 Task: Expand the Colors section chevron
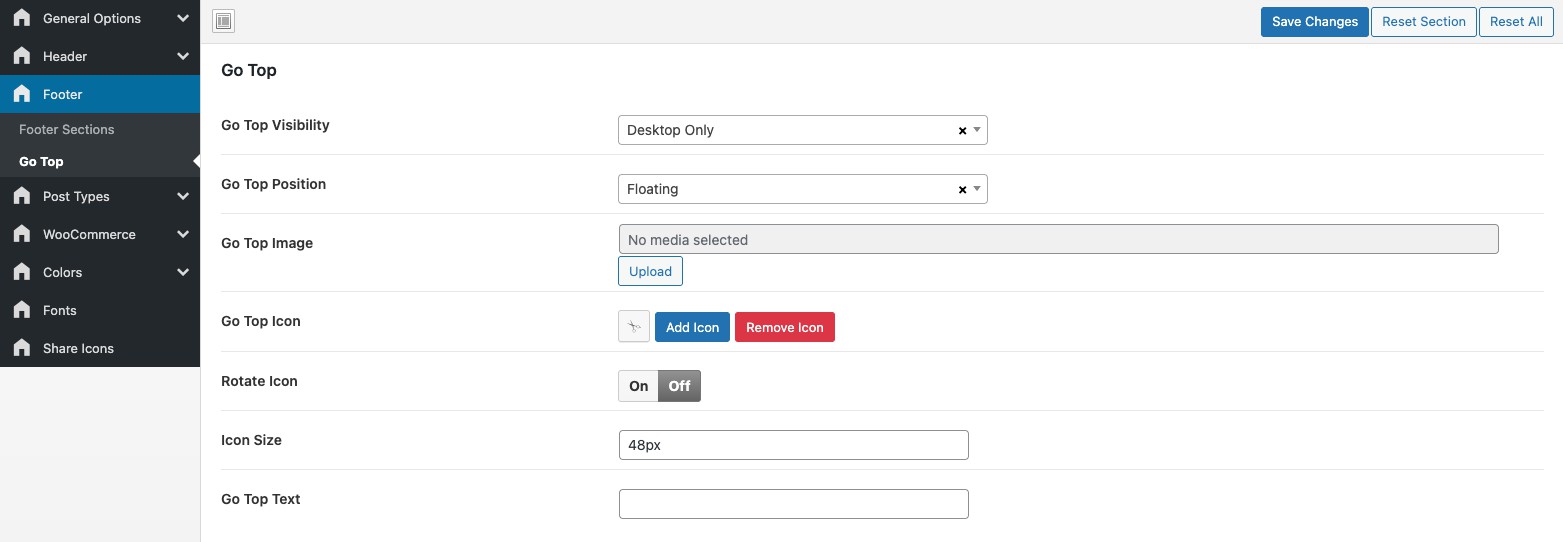(183, 272)
